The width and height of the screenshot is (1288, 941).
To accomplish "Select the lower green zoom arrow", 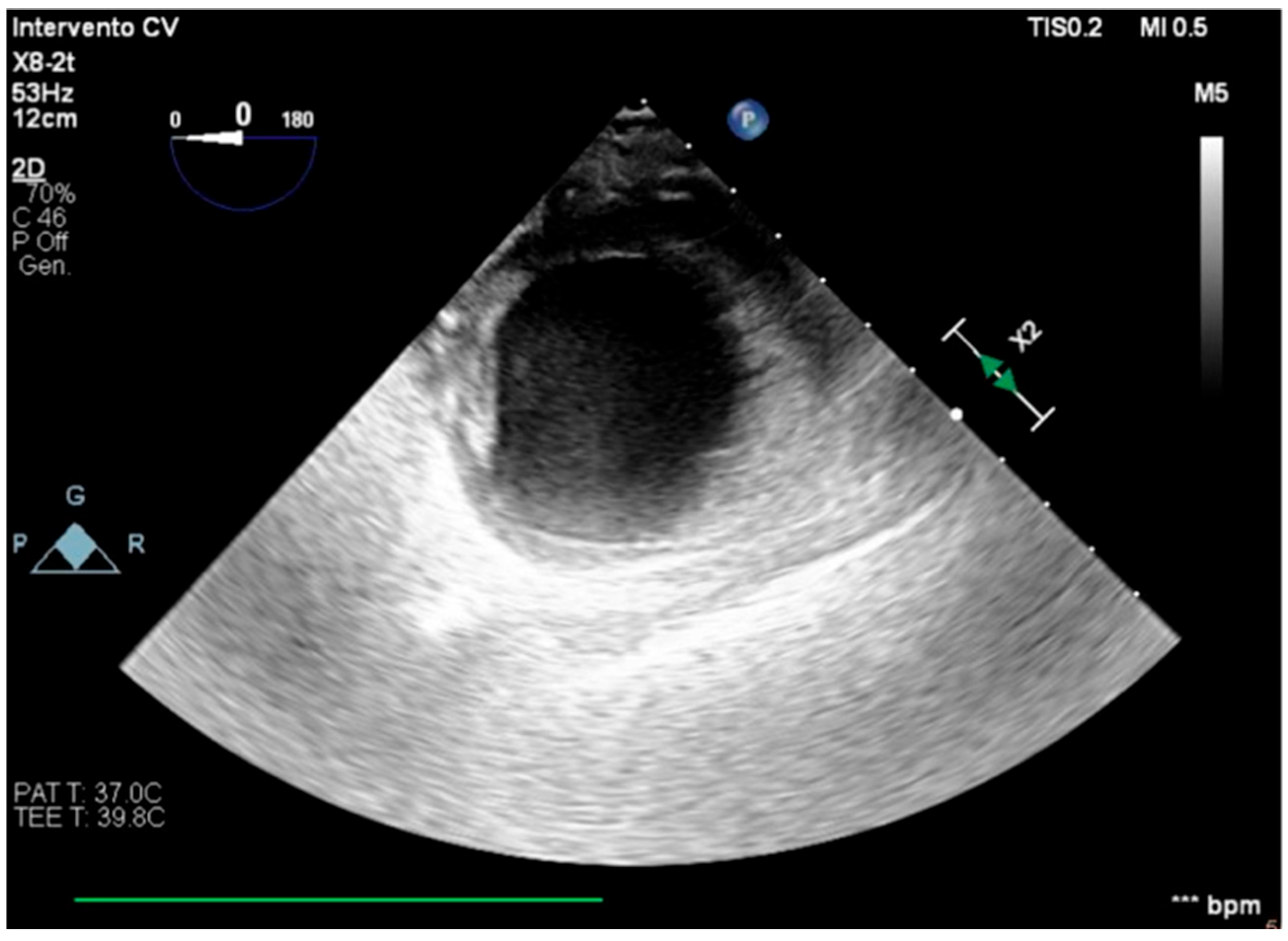I will [x=1007, y=382].
